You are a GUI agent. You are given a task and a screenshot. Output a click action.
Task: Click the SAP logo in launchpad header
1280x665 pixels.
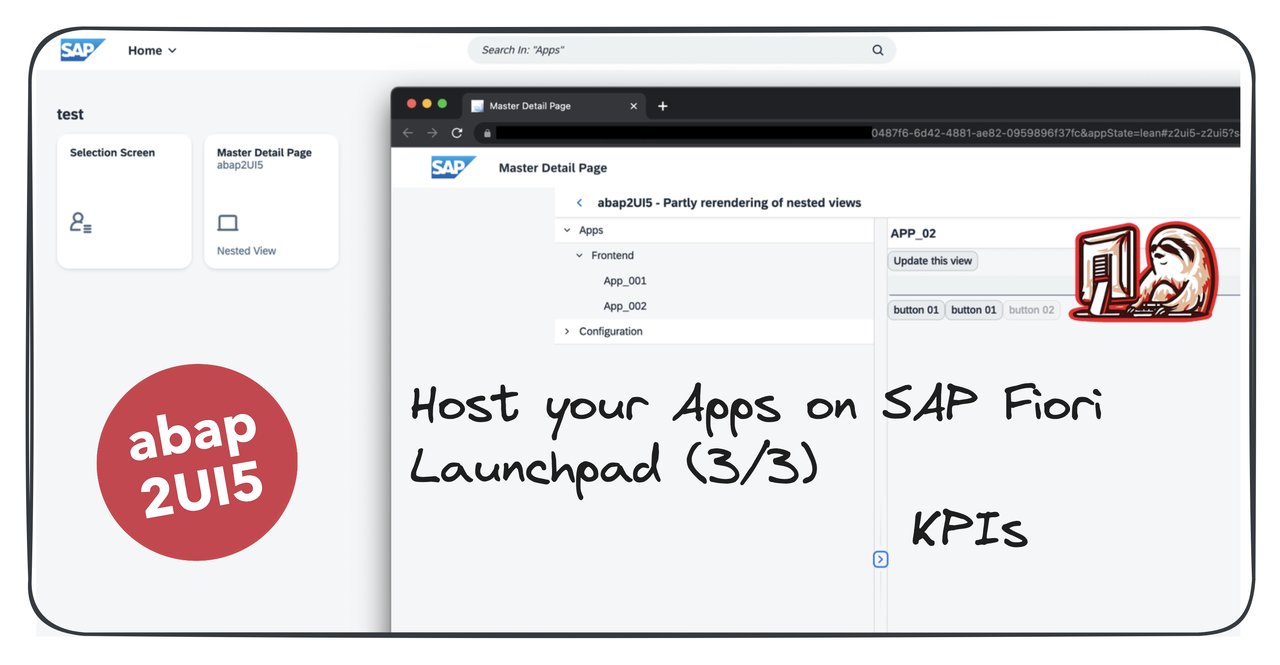coord(81,50)
